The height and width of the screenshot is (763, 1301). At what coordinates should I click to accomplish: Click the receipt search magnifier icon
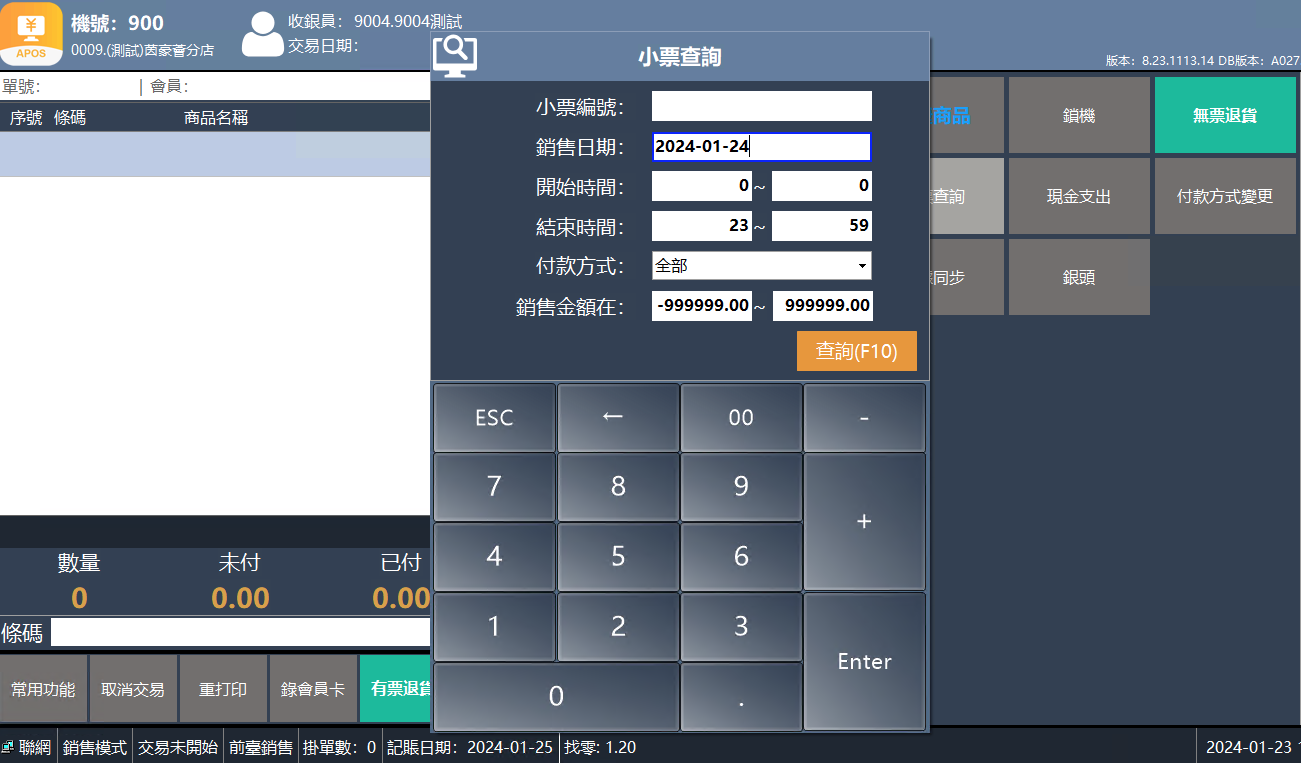(455, 56)
